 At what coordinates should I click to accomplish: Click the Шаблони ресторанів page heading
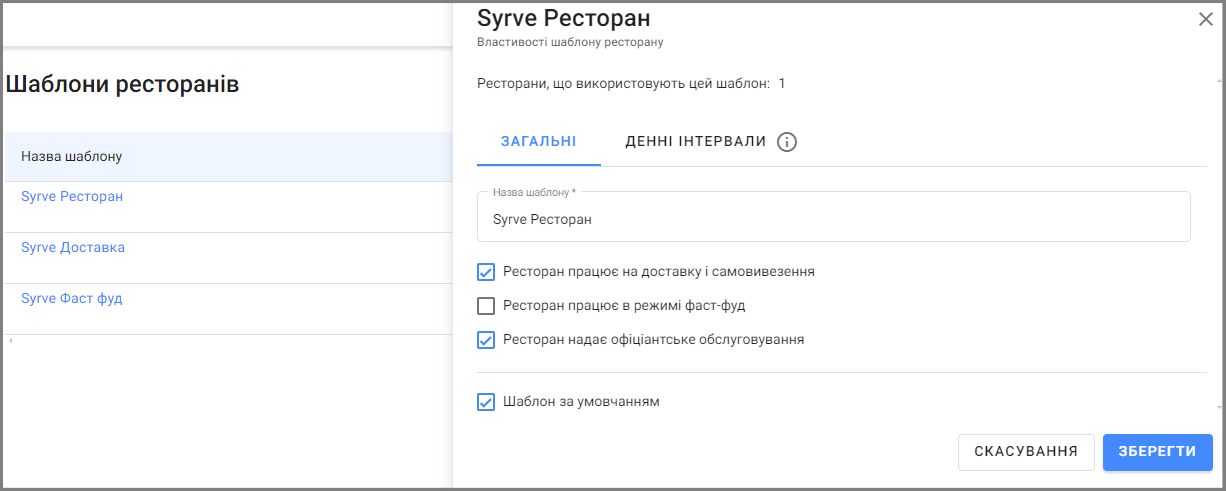pyautogui.click(x=123, y=84)
